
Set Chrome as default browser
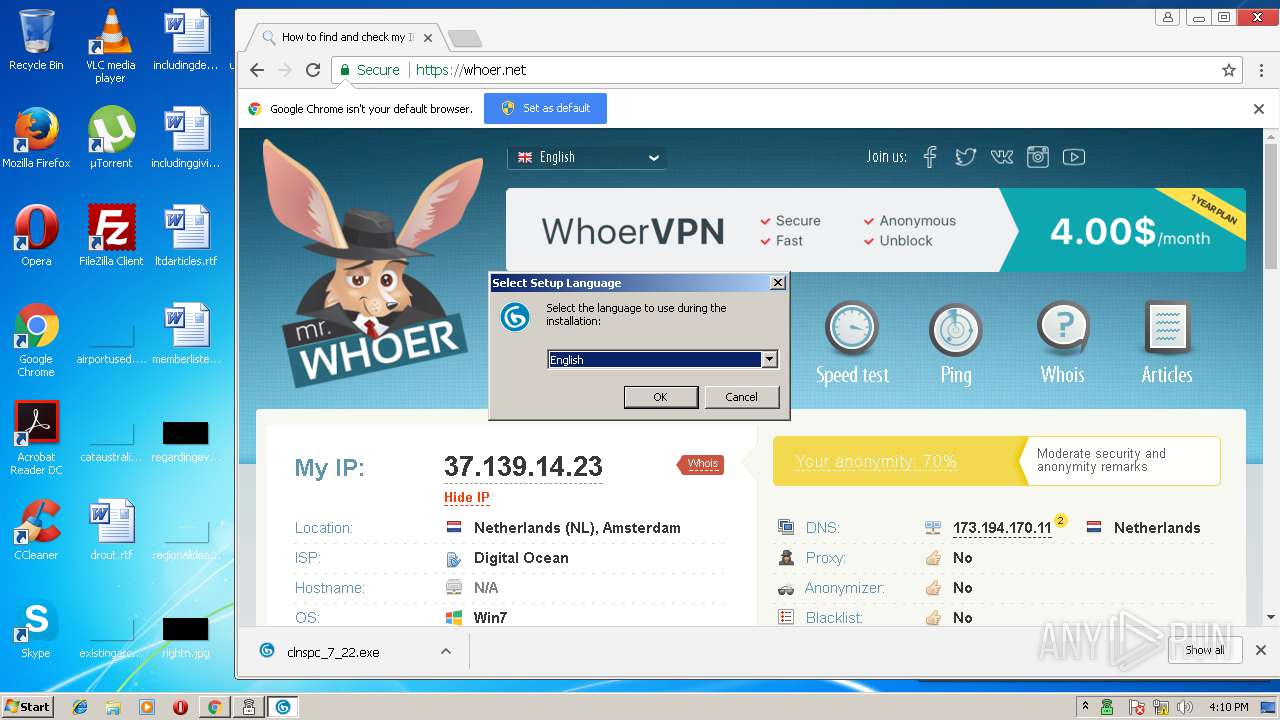pos(545,108)
